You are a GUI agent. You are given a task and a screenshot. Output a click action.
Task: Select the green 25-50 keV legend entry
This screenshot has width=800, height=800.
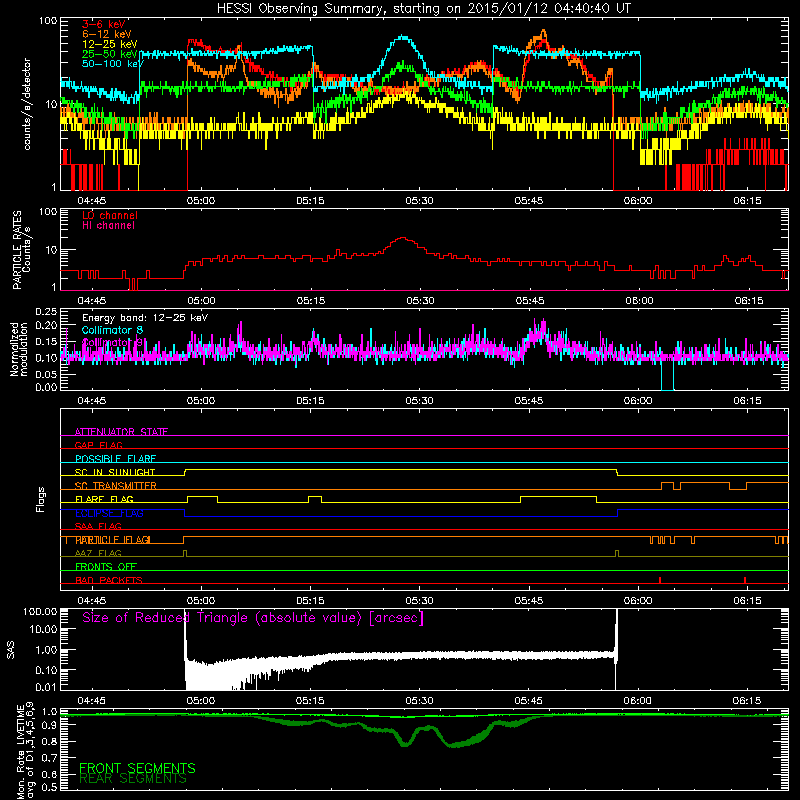[x=110, y=54]
